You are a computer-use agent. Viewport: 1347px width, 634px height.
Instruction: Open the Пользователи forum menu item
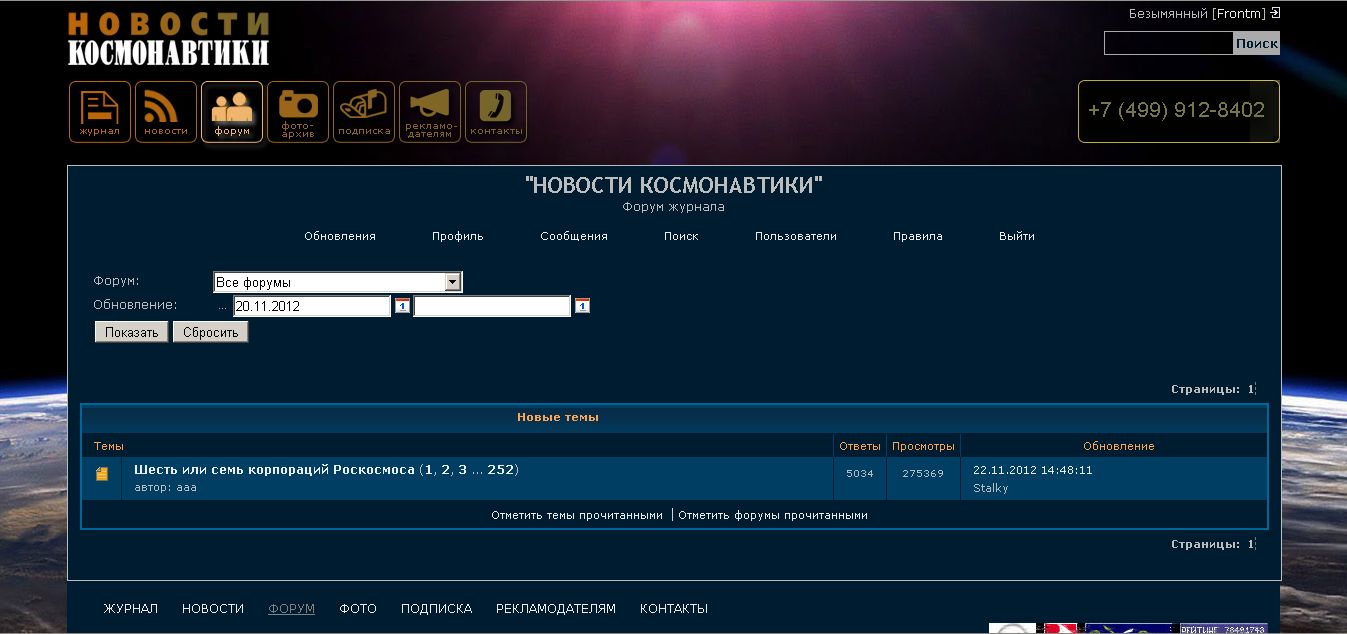click(796, 236)
